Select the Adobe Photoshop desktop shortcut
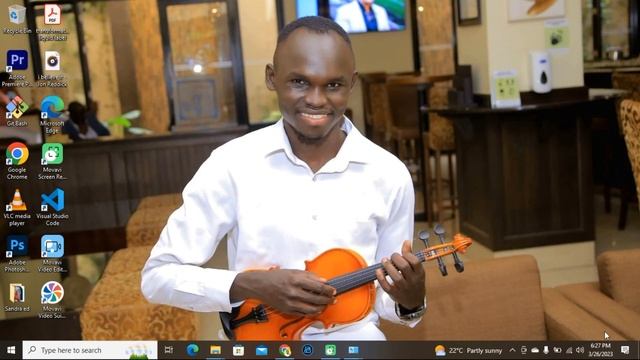Image resolution: width=640 pixels, height=360 pixels. click(x=17, y=253)
